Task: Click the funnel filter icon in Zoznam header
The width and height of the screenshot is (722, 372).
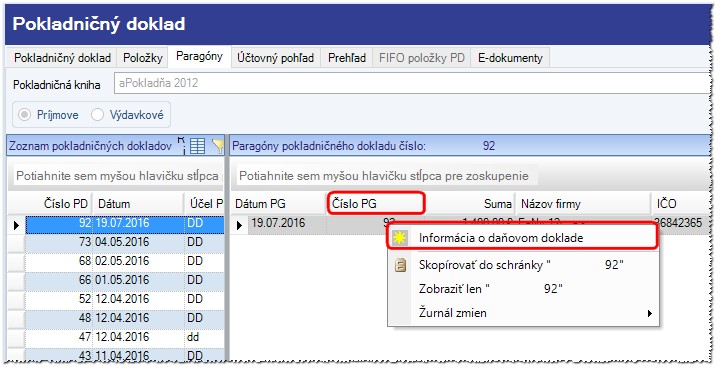Action: tap(218, 146)
